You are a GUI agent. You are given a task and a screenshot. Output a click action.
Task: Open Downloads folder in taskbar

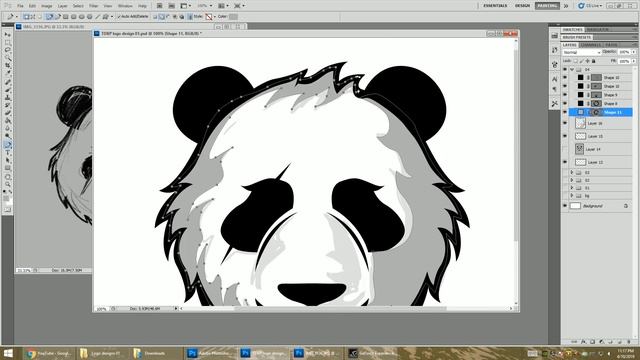tap(155, 353)
